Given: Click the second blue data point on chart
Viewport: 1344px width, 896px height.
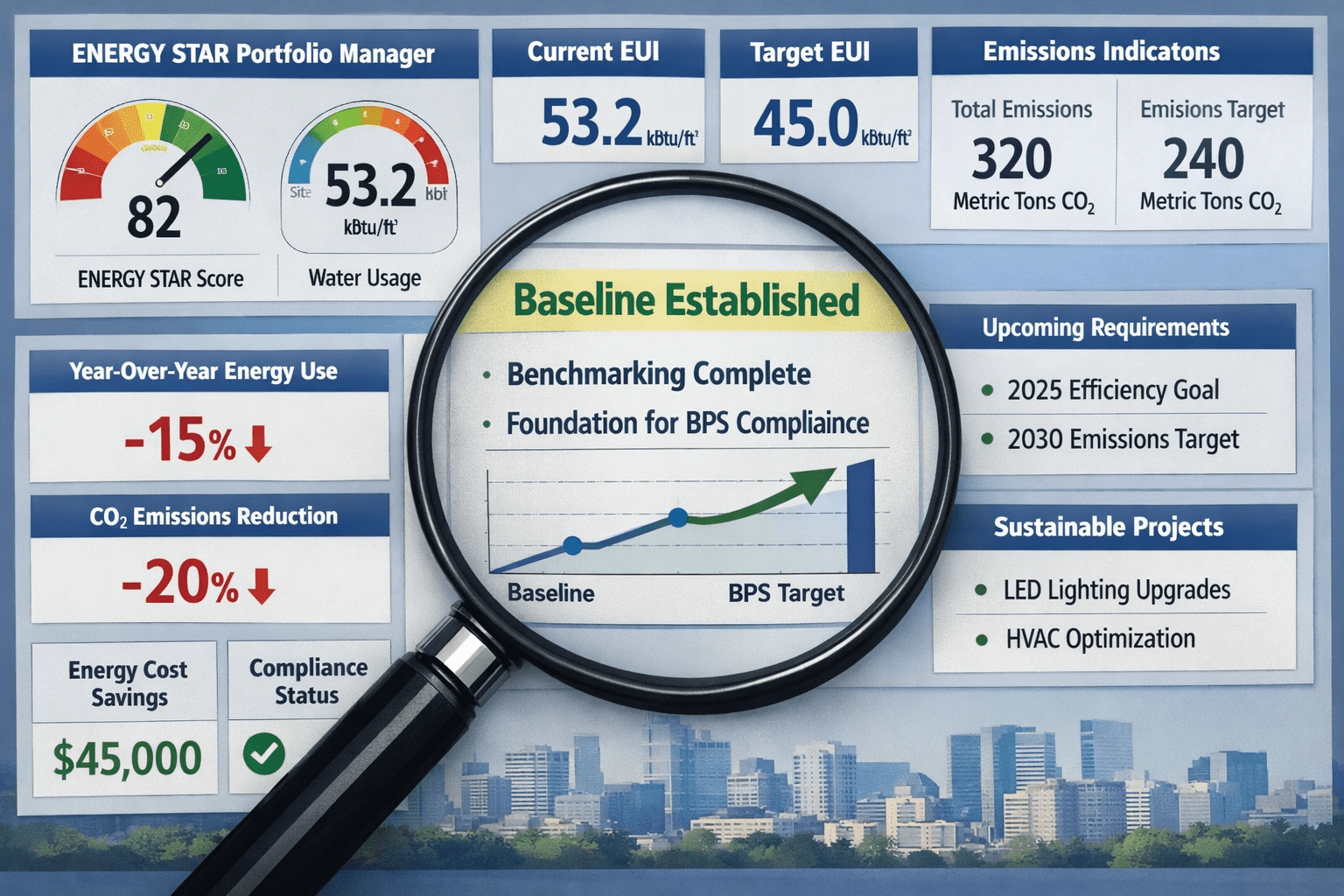Looking at the screenshot, I should [677, 517].
